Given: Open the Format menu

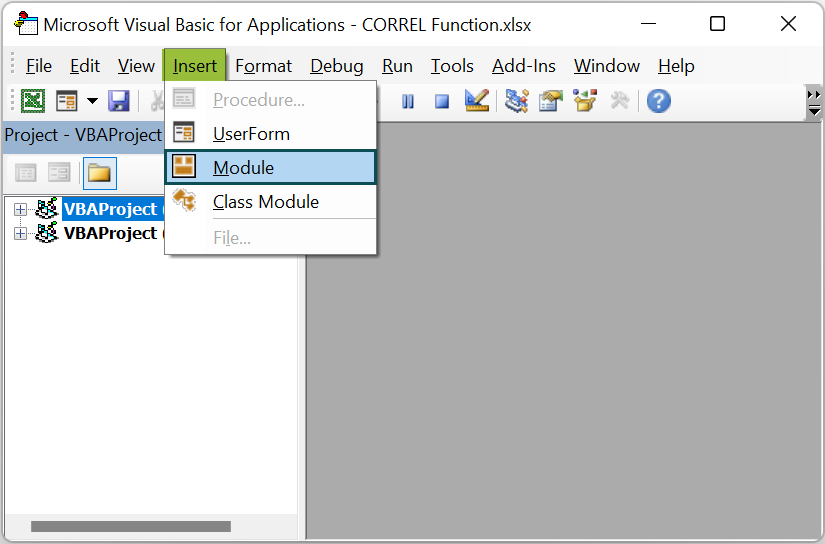Looking at the screenshot, I should pos(263,66).
